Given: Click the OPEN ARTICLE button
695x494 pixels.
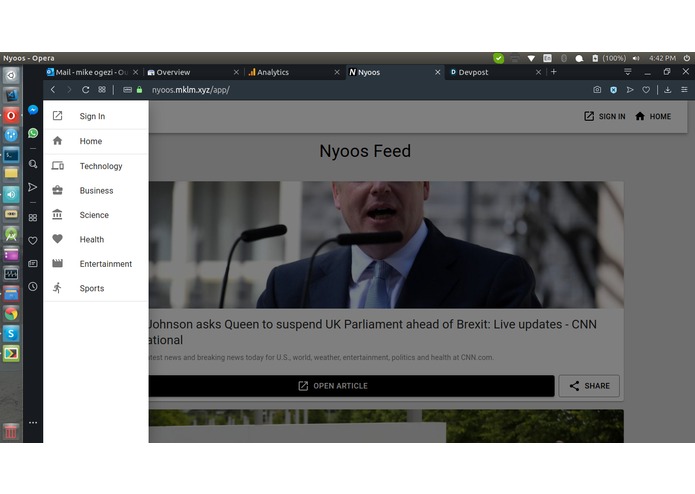Looking at the screenshot, I should pyautogui.click(x=351, y=386).
